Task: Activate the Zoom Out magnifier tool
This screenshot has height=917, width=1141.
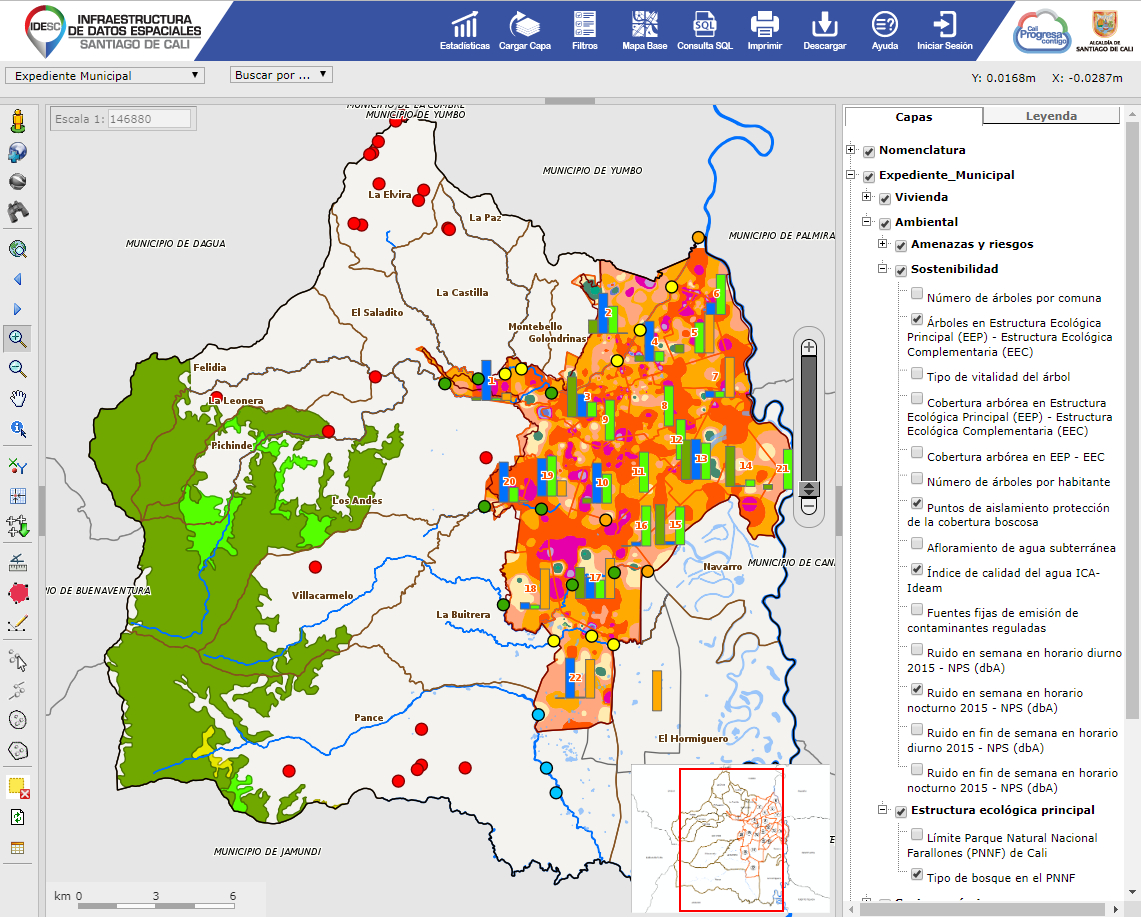Action: (x=18, y=368)
